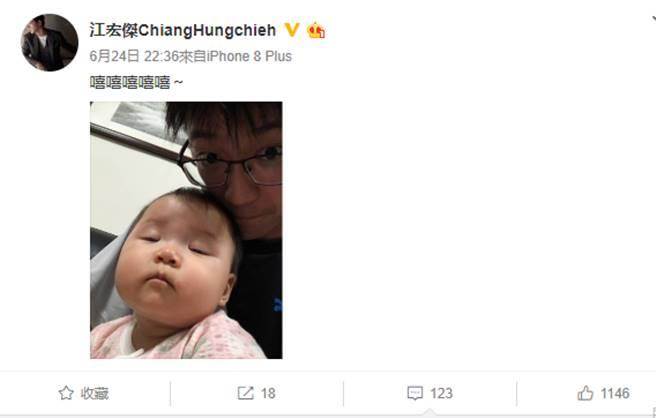The height and width of the screenshot is (418, 656).
Task: Expand the post options chevron at top right
Action: (x=653, y=19)
